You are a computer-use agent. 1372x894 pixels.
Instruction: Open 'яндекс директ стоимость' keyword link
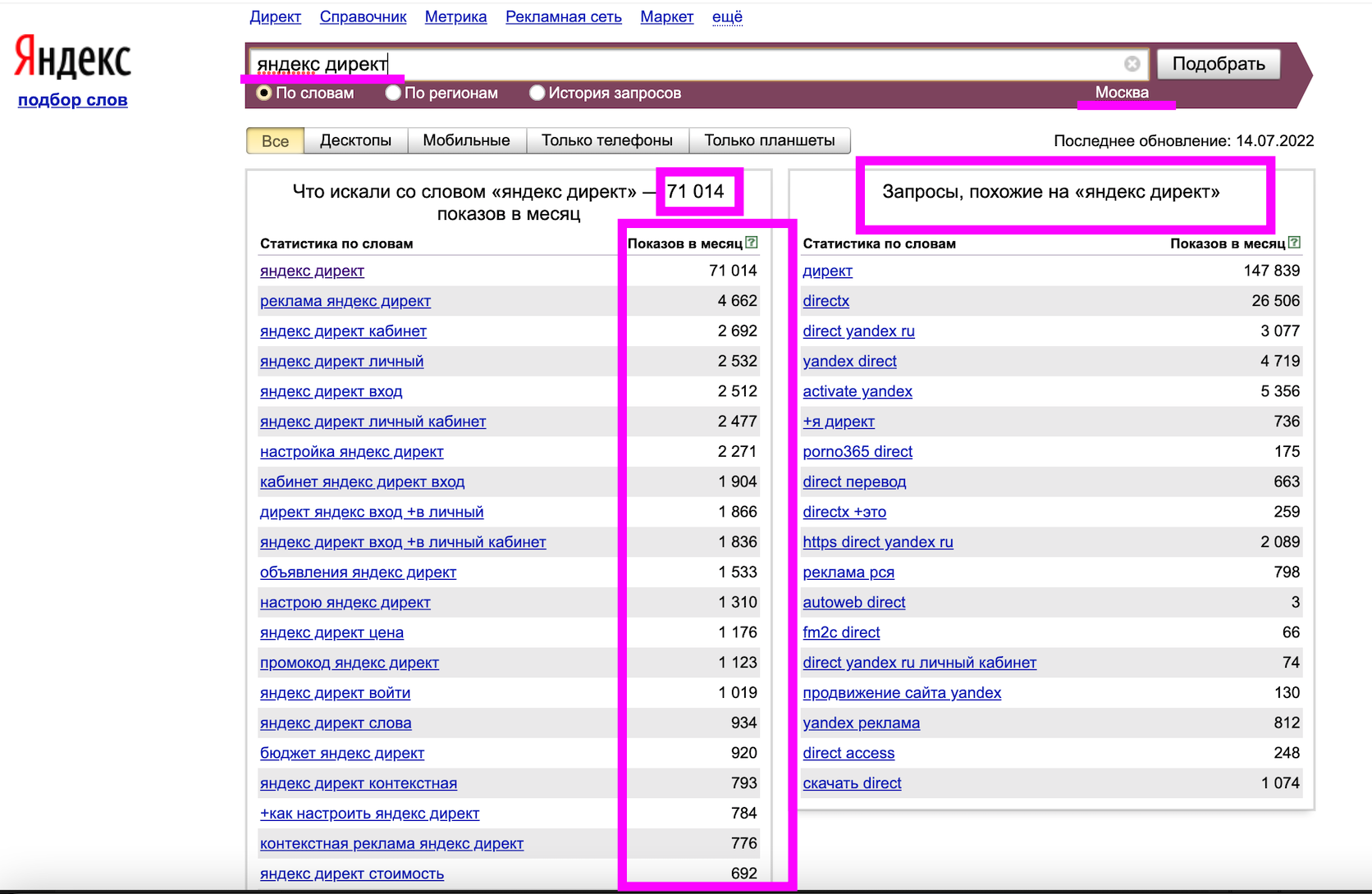[x=351, y=873]
